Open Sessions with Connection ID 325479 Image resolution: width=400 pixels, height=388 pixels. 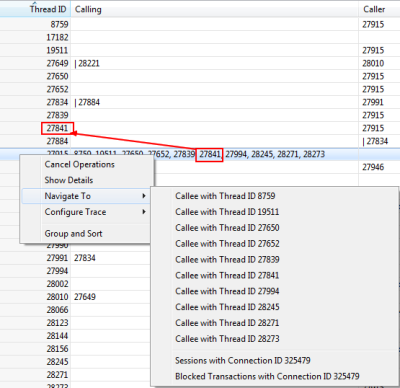coord(243,361)
